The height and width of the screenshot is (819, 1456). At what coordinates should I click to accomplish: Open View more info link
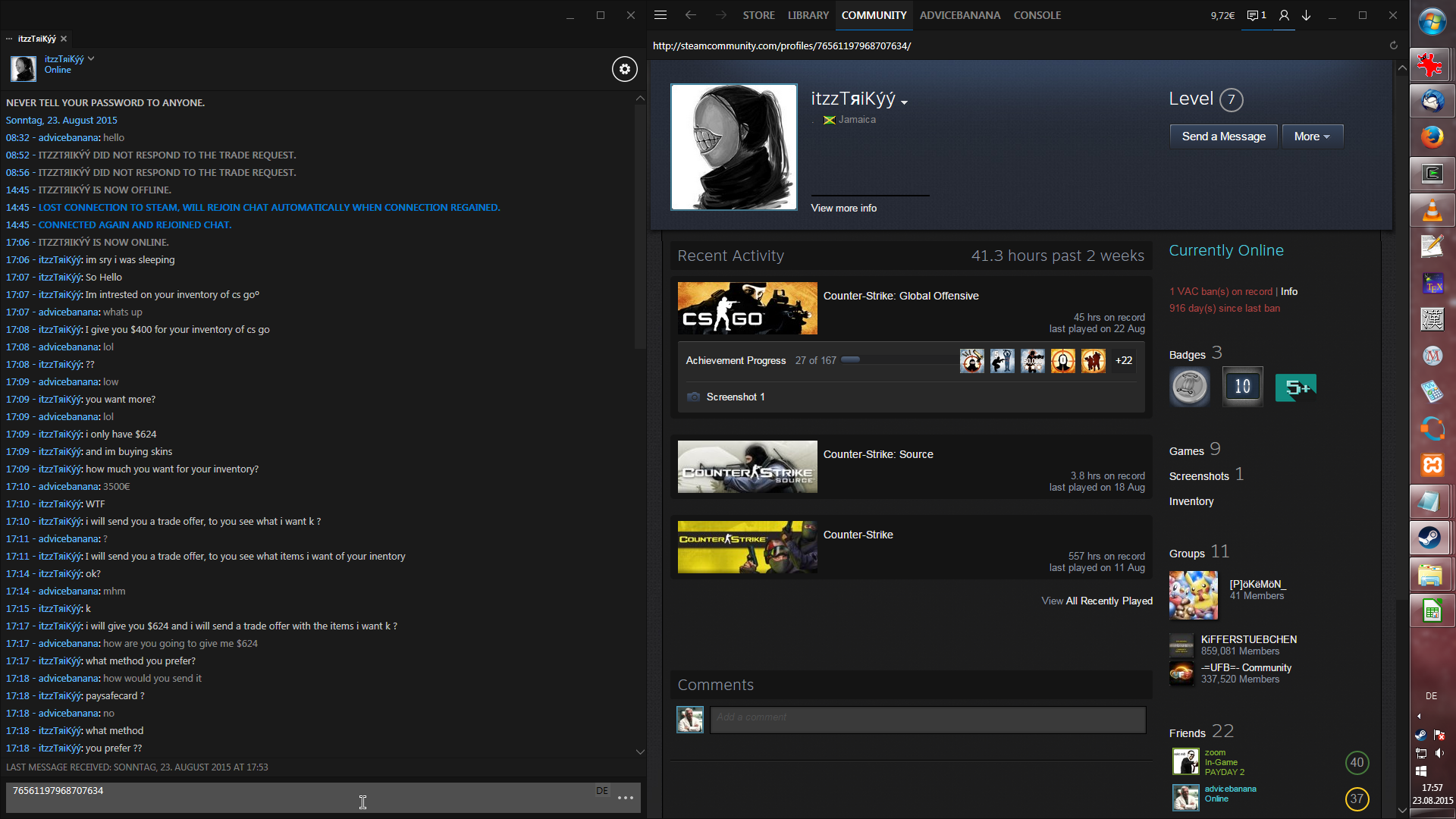[x=843, y=208]
